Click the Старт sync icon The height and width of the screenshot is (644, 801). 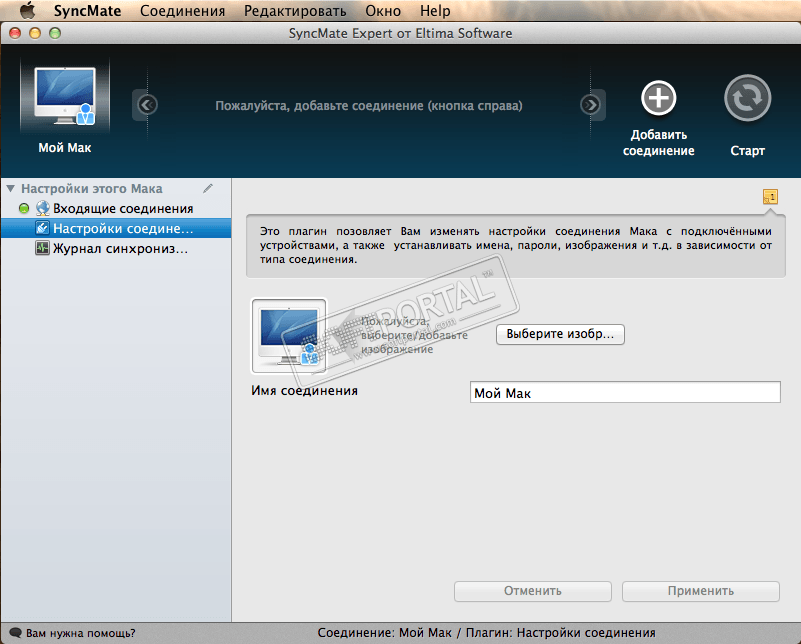(747, 98)
